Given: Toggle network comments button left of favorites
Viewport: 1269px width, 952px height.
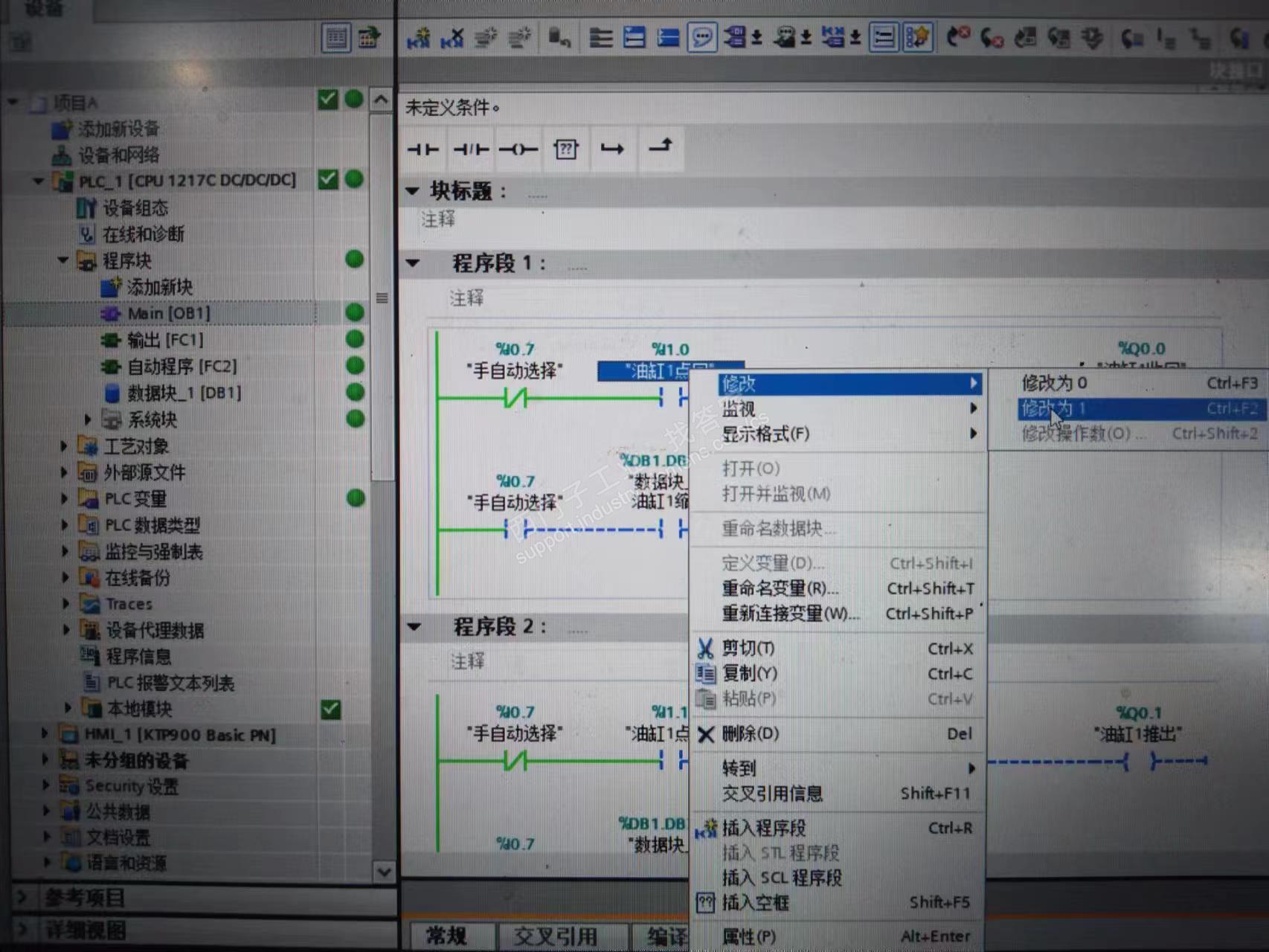Looking at the screenshot, I should 884,37.
